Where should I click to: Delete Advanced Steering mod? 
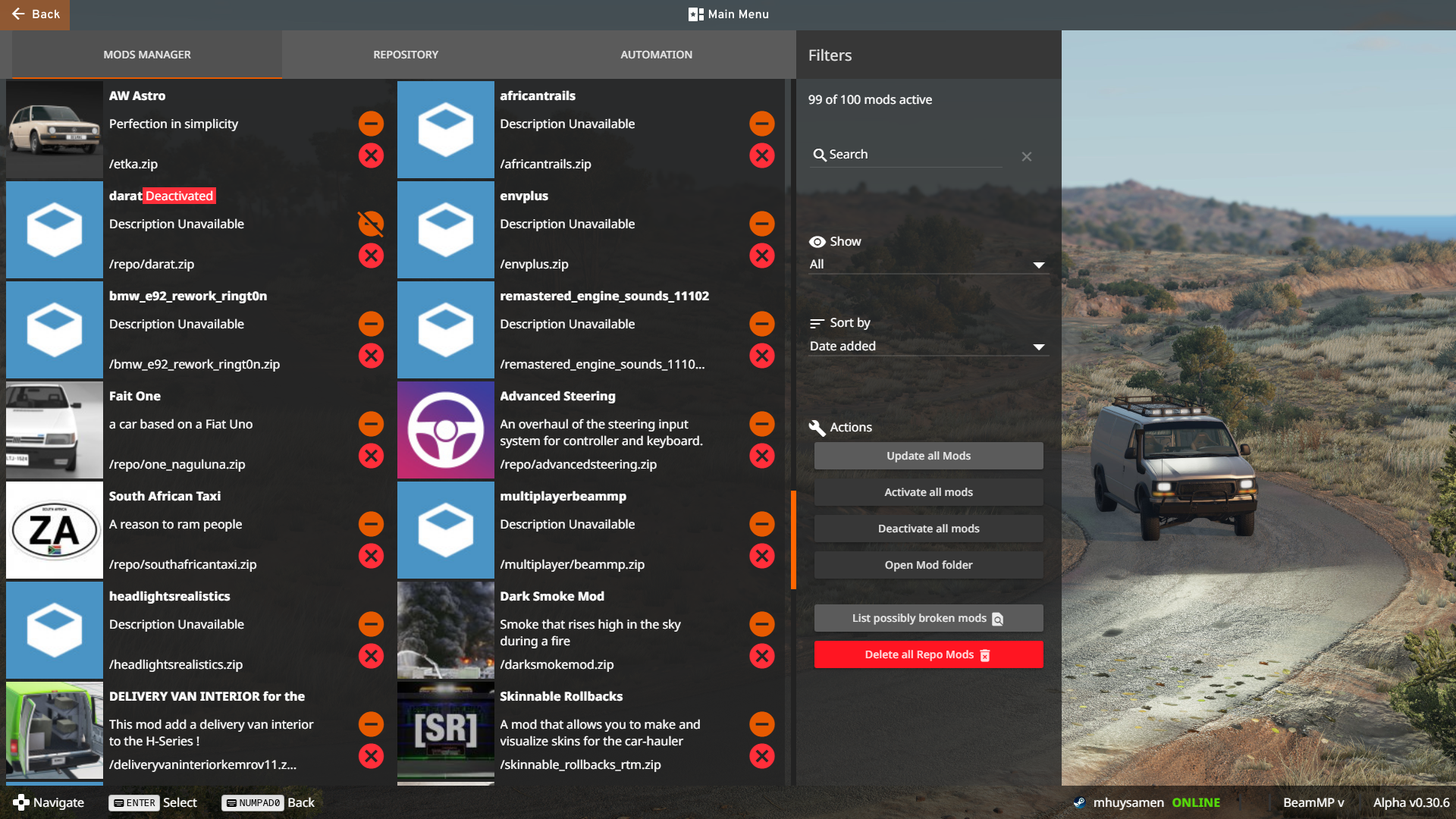[762, 456]
